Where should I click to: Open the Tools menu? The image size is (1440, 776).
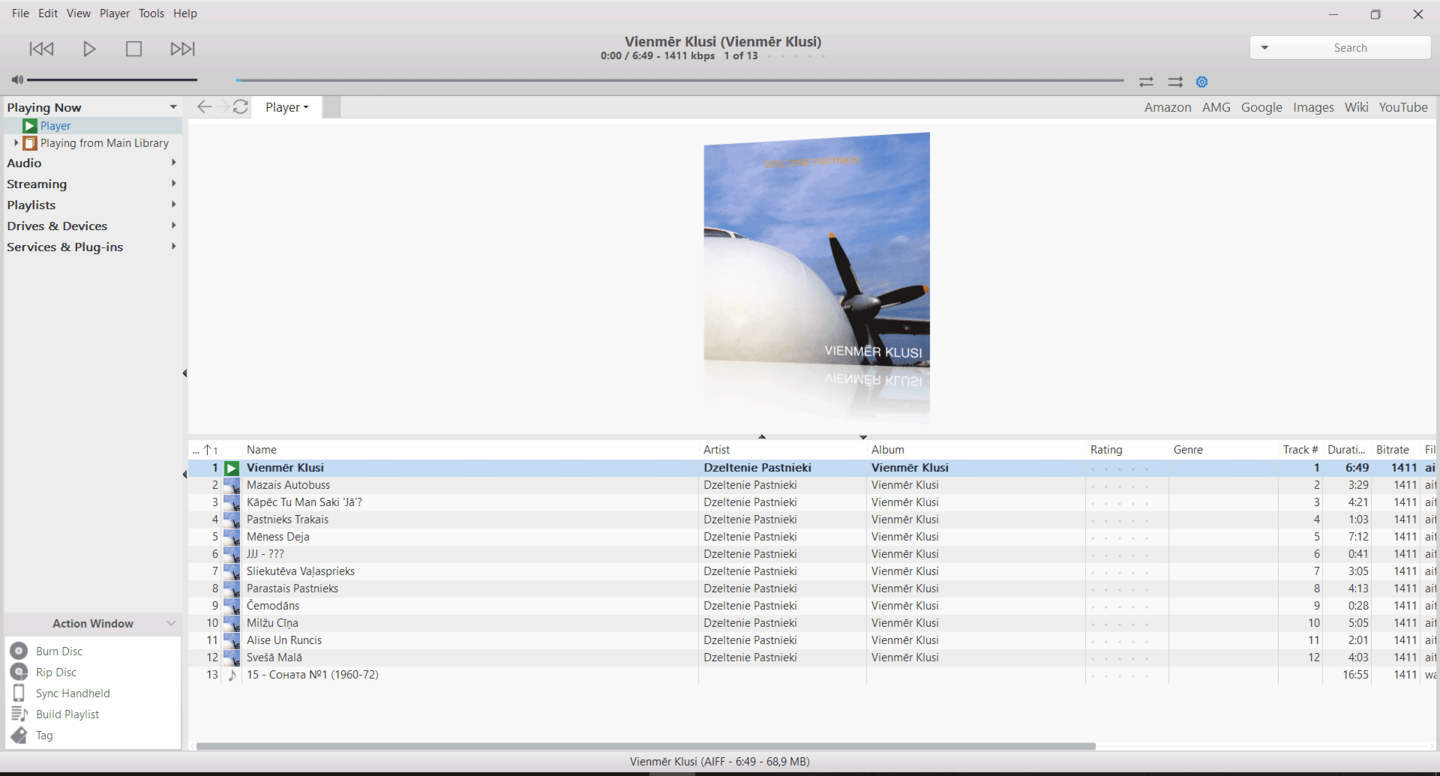[151, 13]
